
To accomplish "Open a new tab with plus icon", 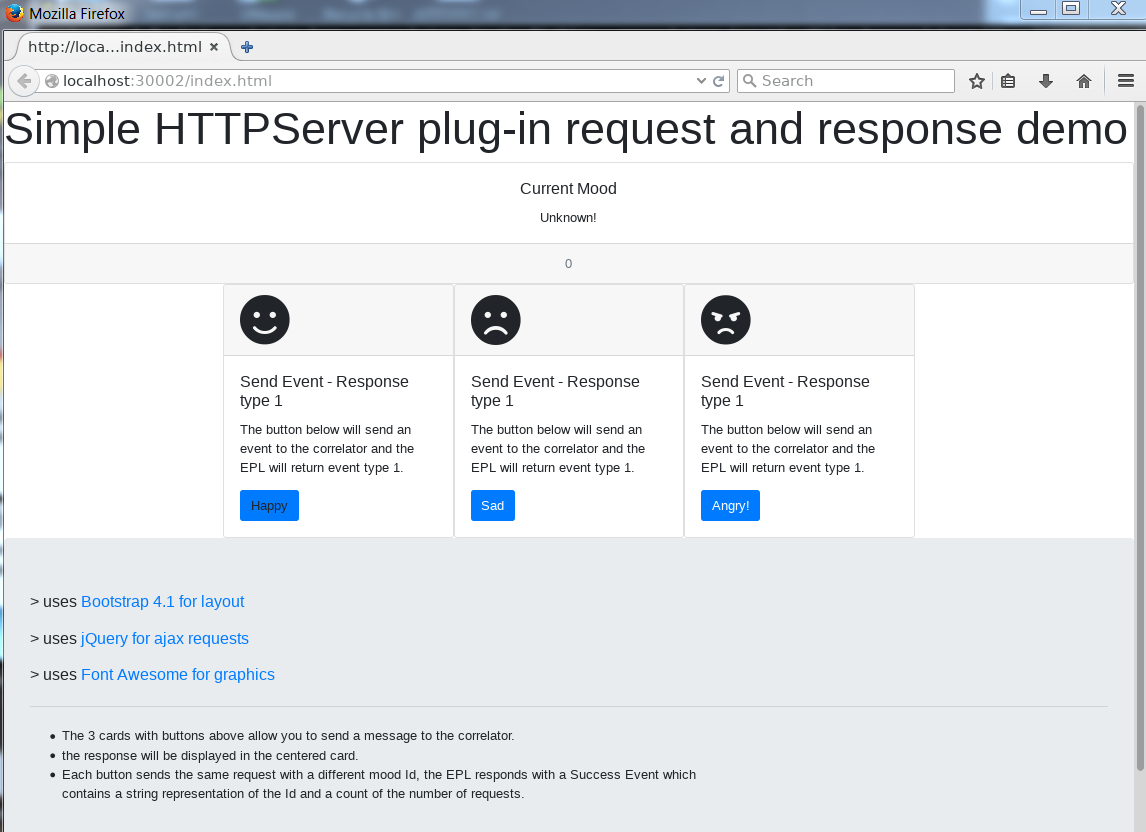I will [247, 47].
